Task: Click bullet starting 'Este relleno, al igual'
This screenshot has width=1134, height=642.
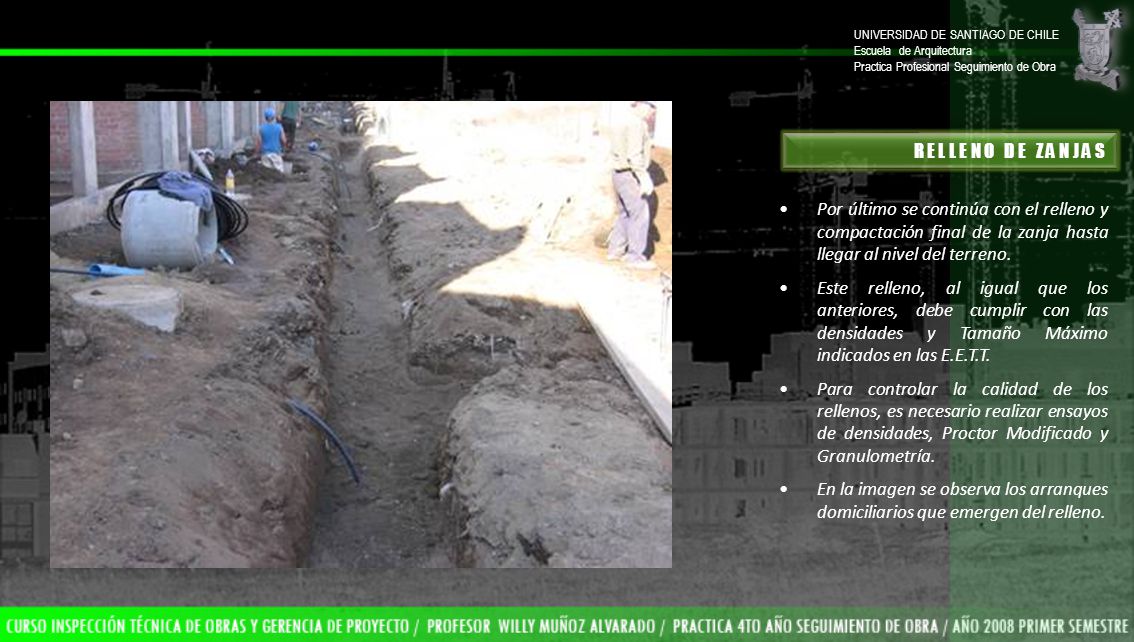Action: tap(962, 321)
